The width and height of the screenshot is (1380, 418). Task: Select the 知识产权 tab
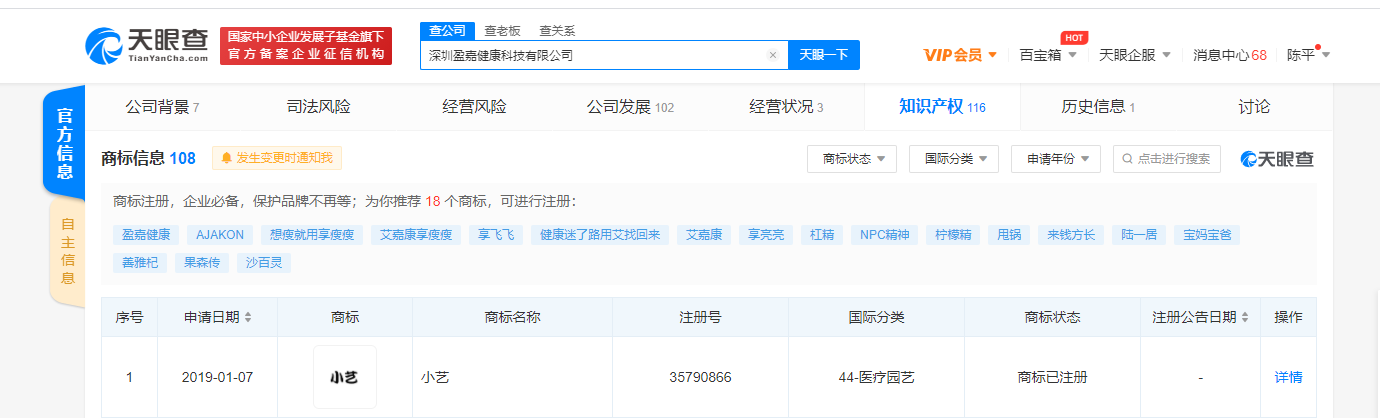click(942, 107)
